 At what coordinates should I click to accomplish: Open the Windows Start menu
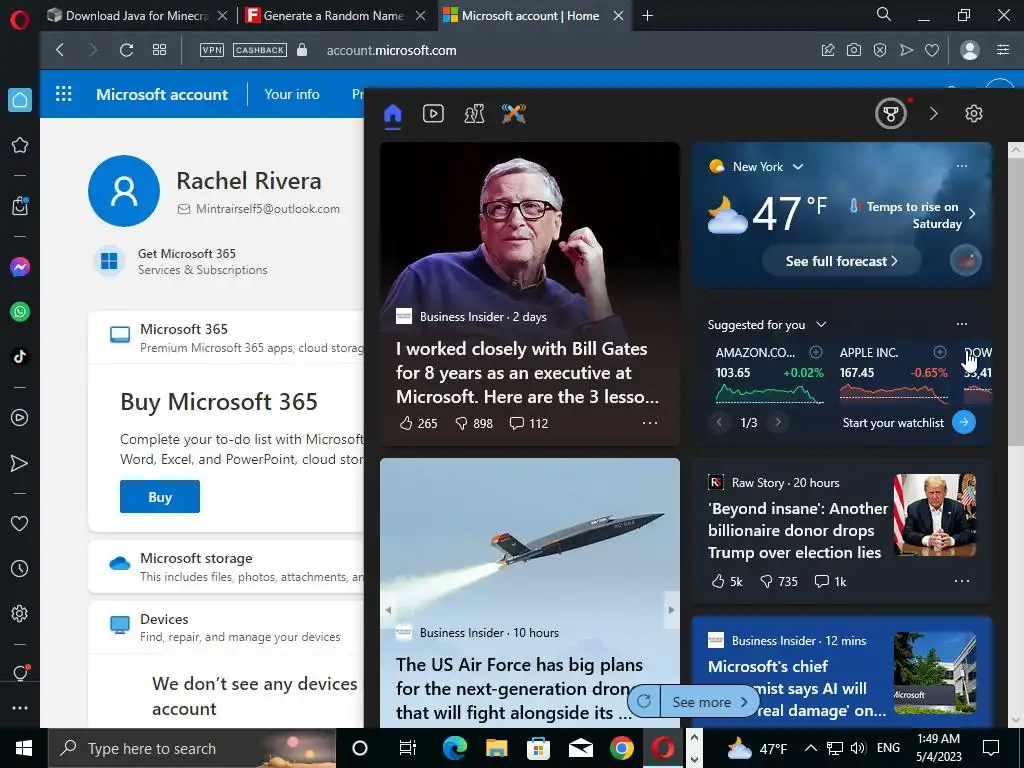24,748
